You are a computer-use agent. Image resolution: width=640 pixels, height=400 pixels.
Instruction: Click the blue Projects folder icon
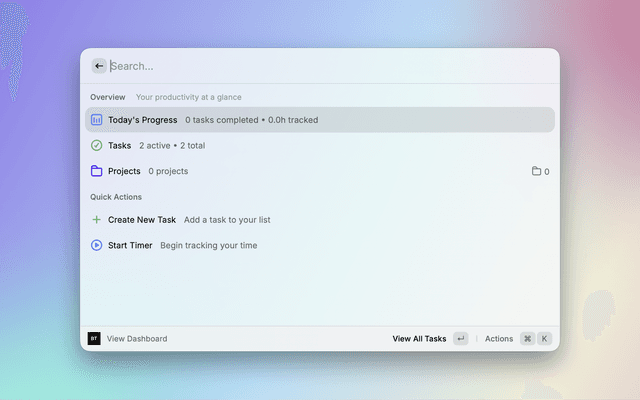click(97, 171)
